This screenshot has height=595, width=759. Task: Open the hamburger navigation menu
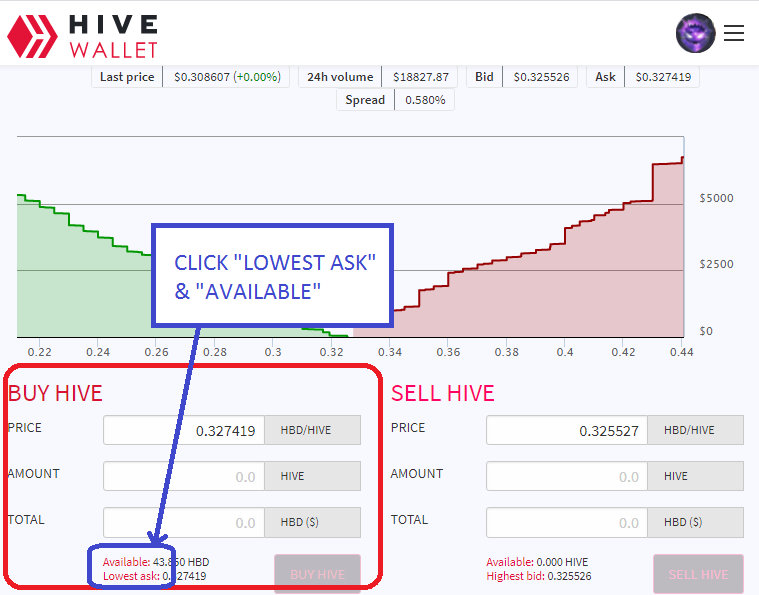click(x=734, y=33)
